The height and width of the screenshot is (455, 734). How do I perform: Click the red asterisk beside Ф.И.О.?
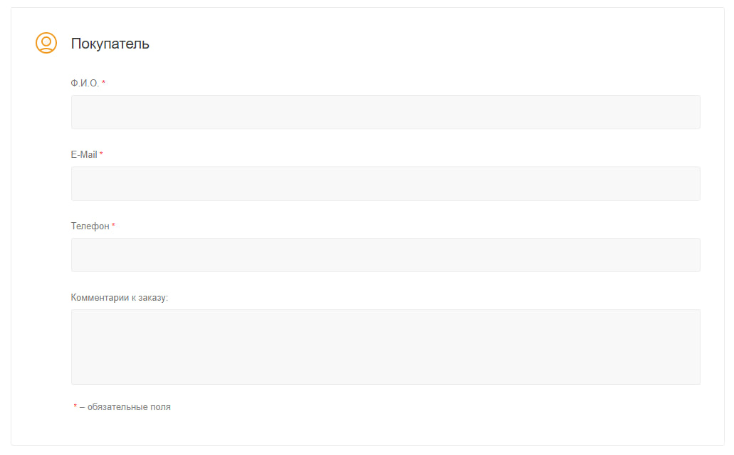pos(103,83)
